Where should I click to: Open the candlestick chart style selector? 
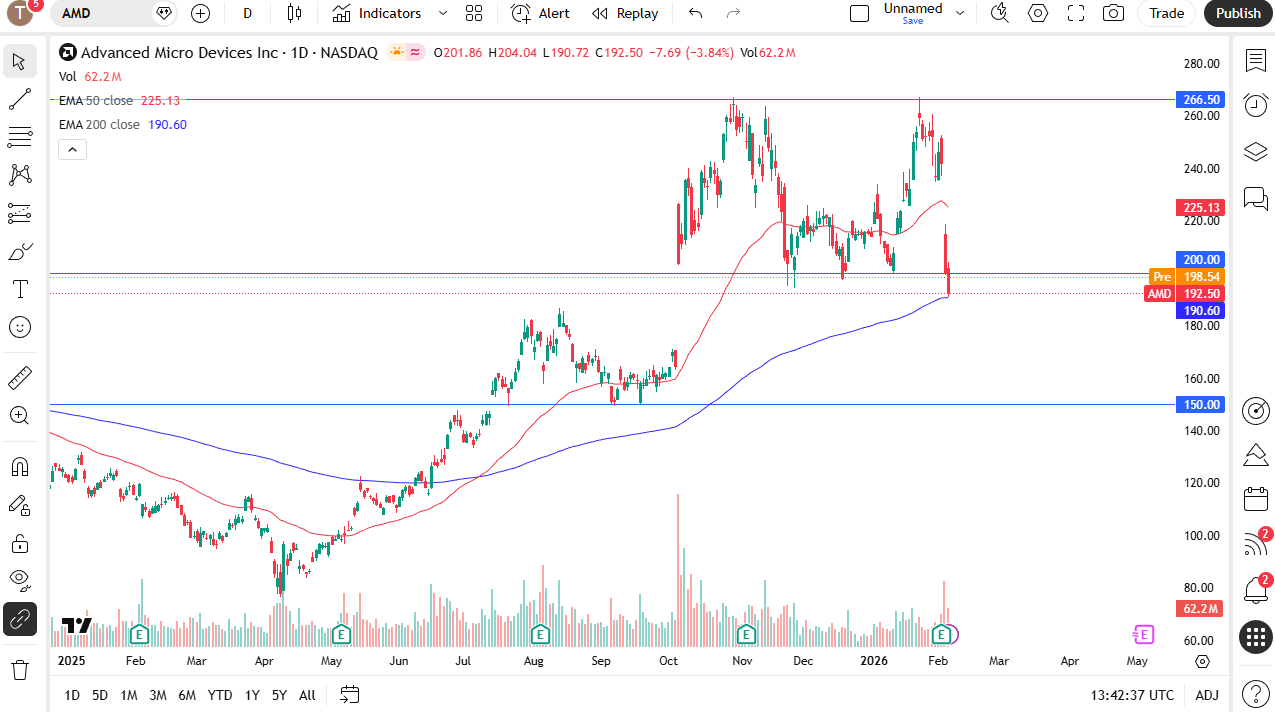pos(293,13)
